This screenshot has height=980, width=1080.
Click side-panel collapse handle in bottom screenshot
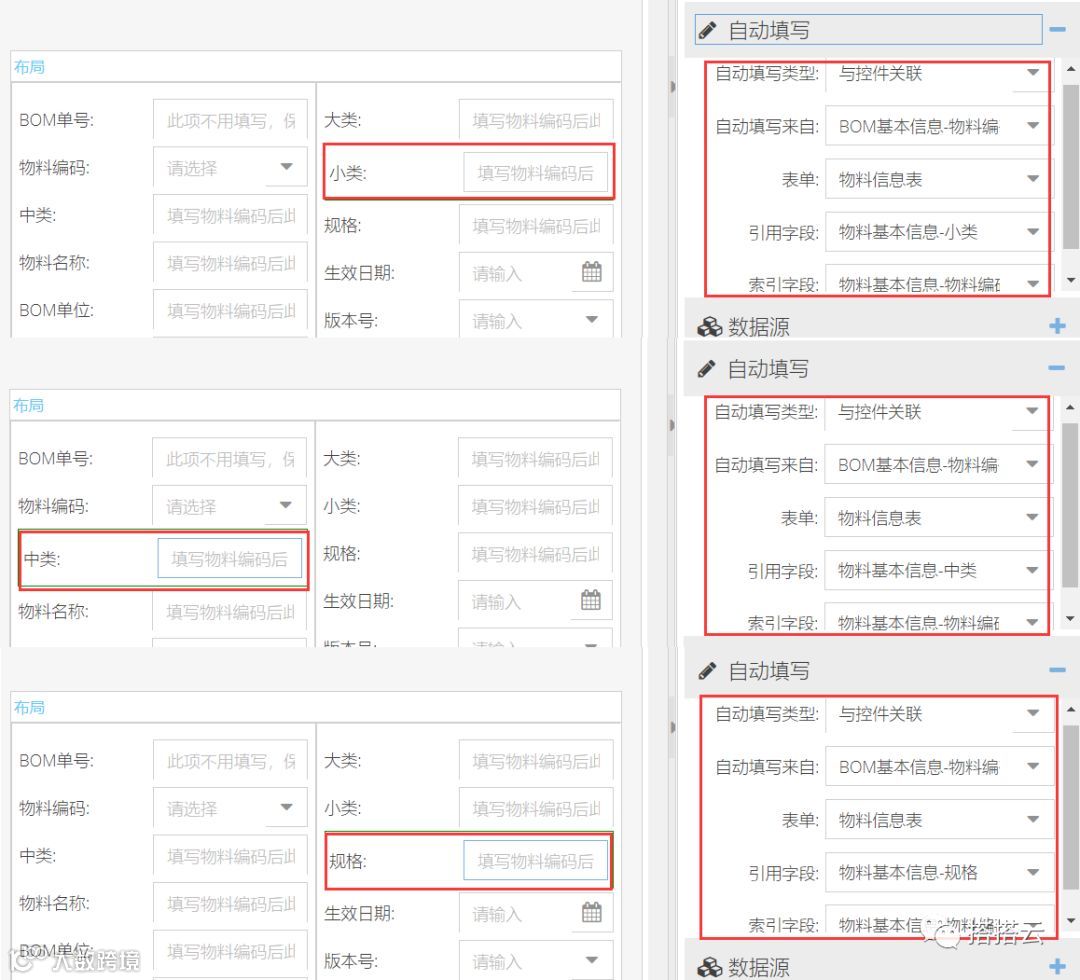click(672, 727)
